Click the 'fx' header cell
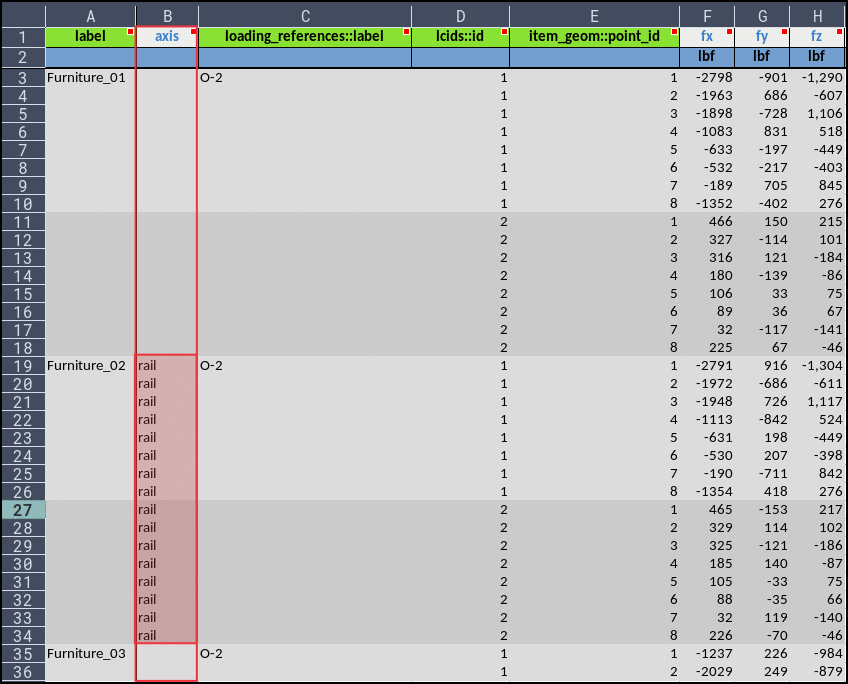Image resolution: width=848 pixels, height=684 pixels. (x=707, y=37)
